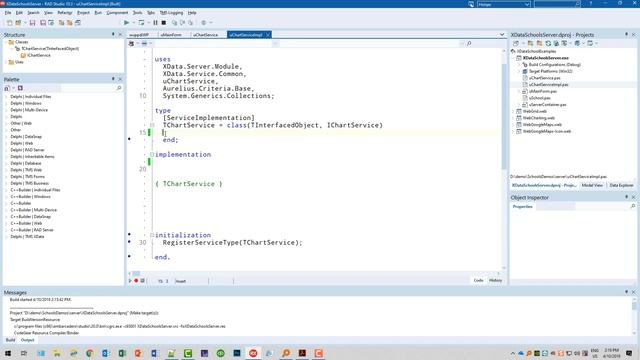640x360 pixels.
Task: Click the Refresh icon in Projects toolbar
Action: click(x=548, y=43)
